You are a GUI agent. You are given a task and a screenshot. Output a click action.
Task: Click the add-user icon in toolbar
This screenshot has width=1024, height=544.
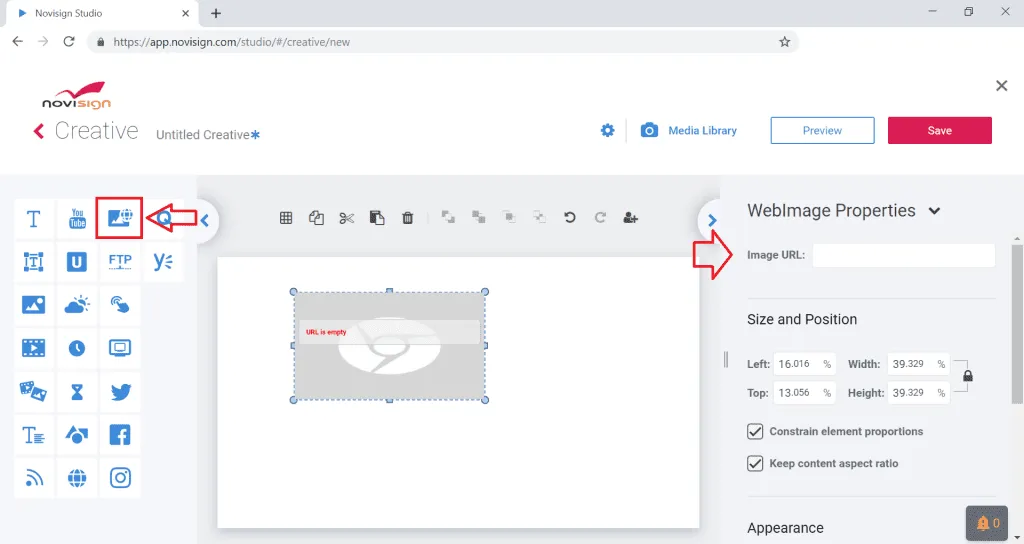pos(630,217)
